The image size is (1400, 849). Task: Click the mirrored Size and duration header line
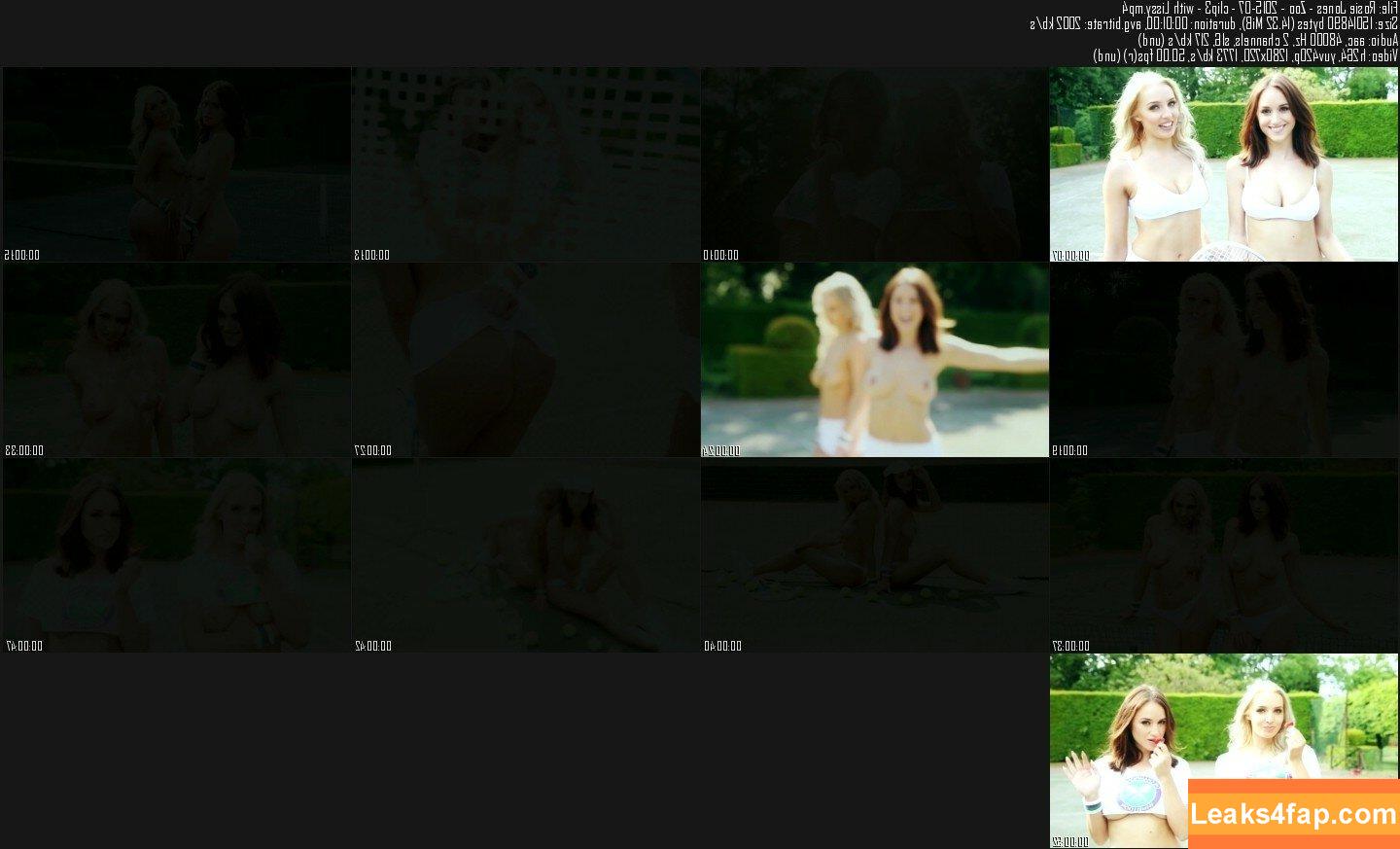click(x=1213, y=23)
